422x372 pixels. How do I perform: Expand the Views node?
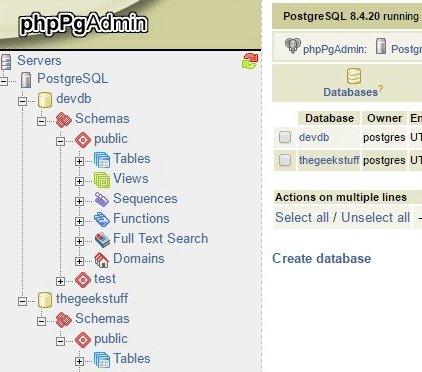pos(79,181)
